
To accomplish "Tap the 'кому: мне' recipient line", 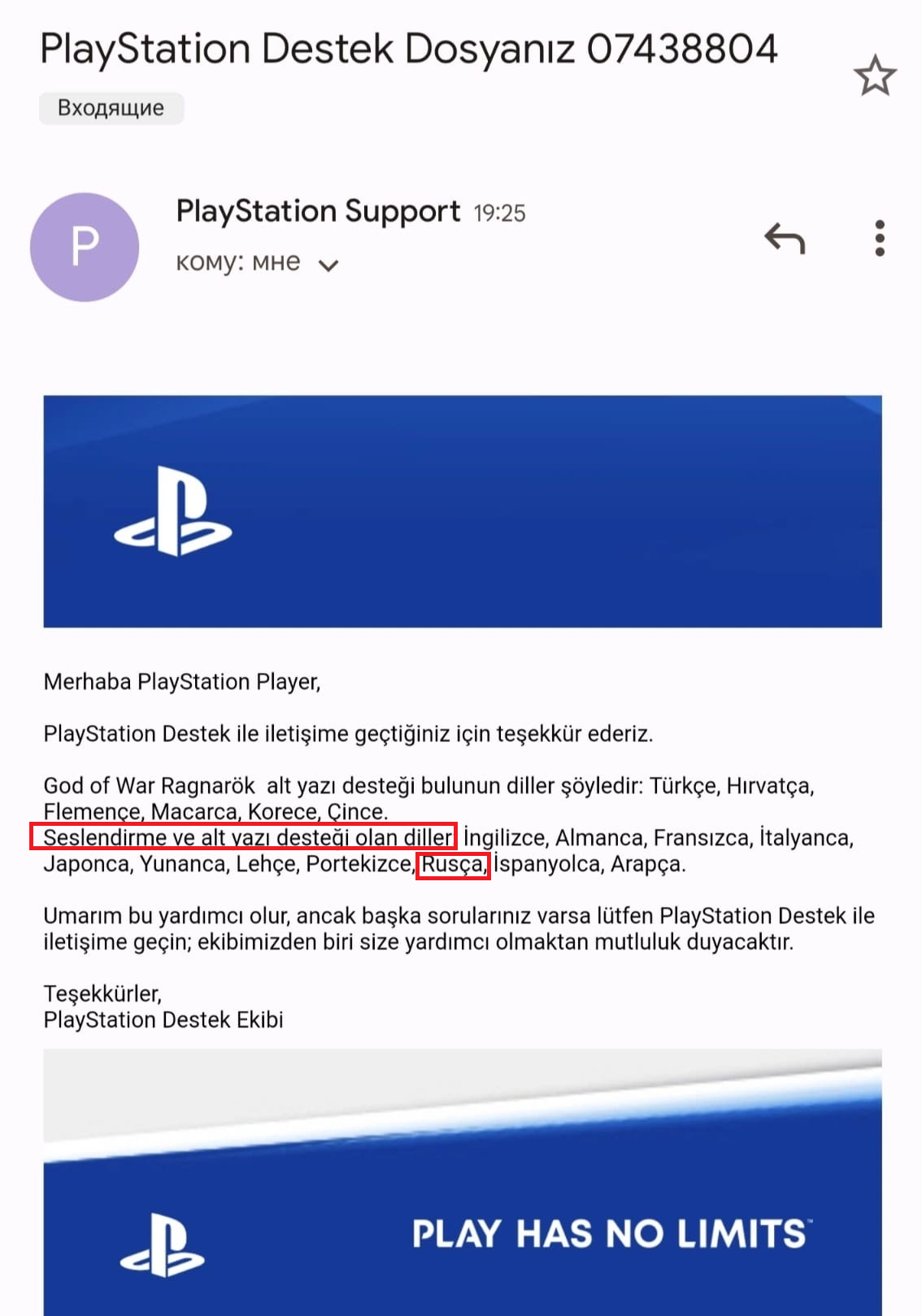I will (238, 263).
